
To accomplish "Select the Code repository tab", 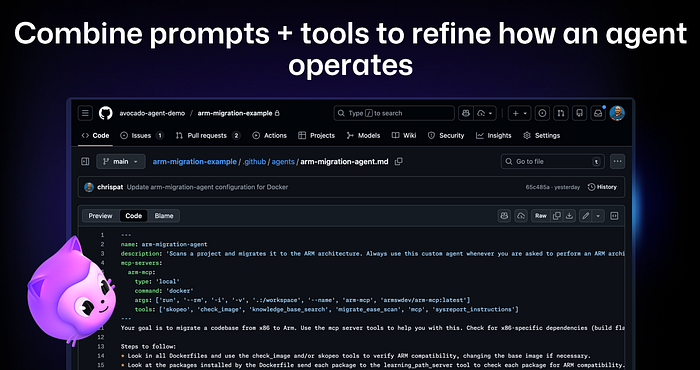I will (95, 136).
